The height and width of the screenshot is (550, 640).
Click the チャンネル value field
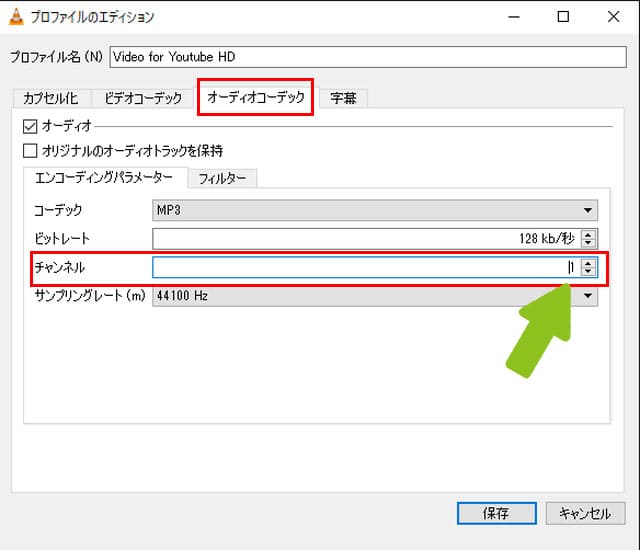coord(366,267)
